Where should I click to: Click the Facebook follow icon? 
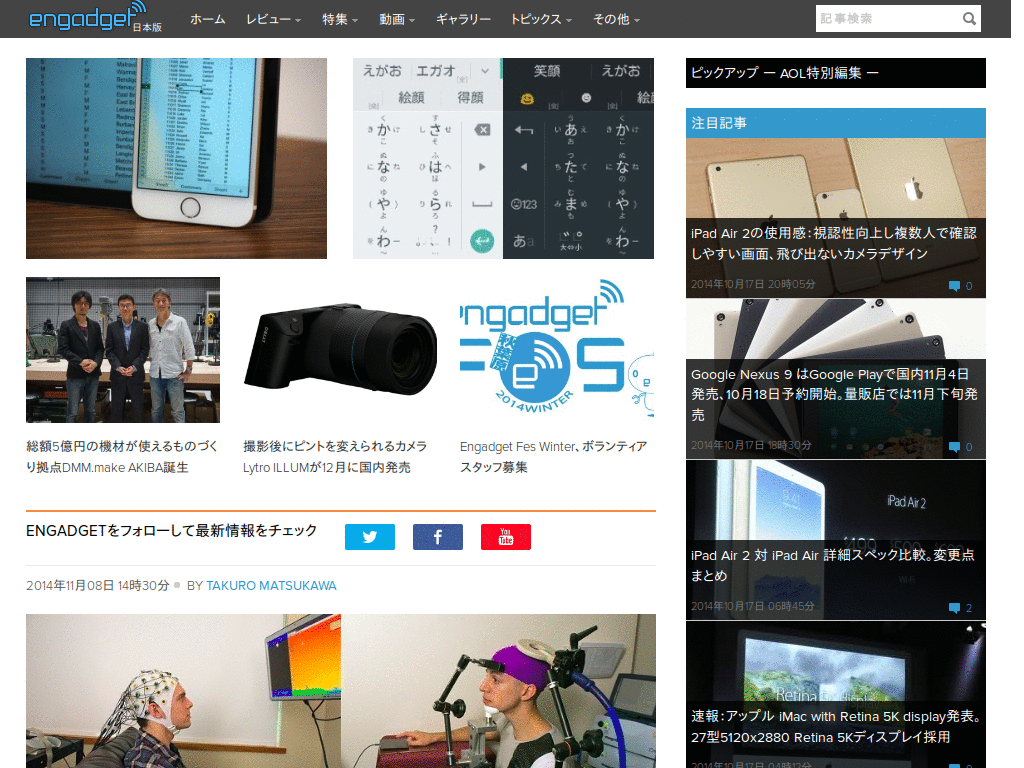click(x=437, y=536)
